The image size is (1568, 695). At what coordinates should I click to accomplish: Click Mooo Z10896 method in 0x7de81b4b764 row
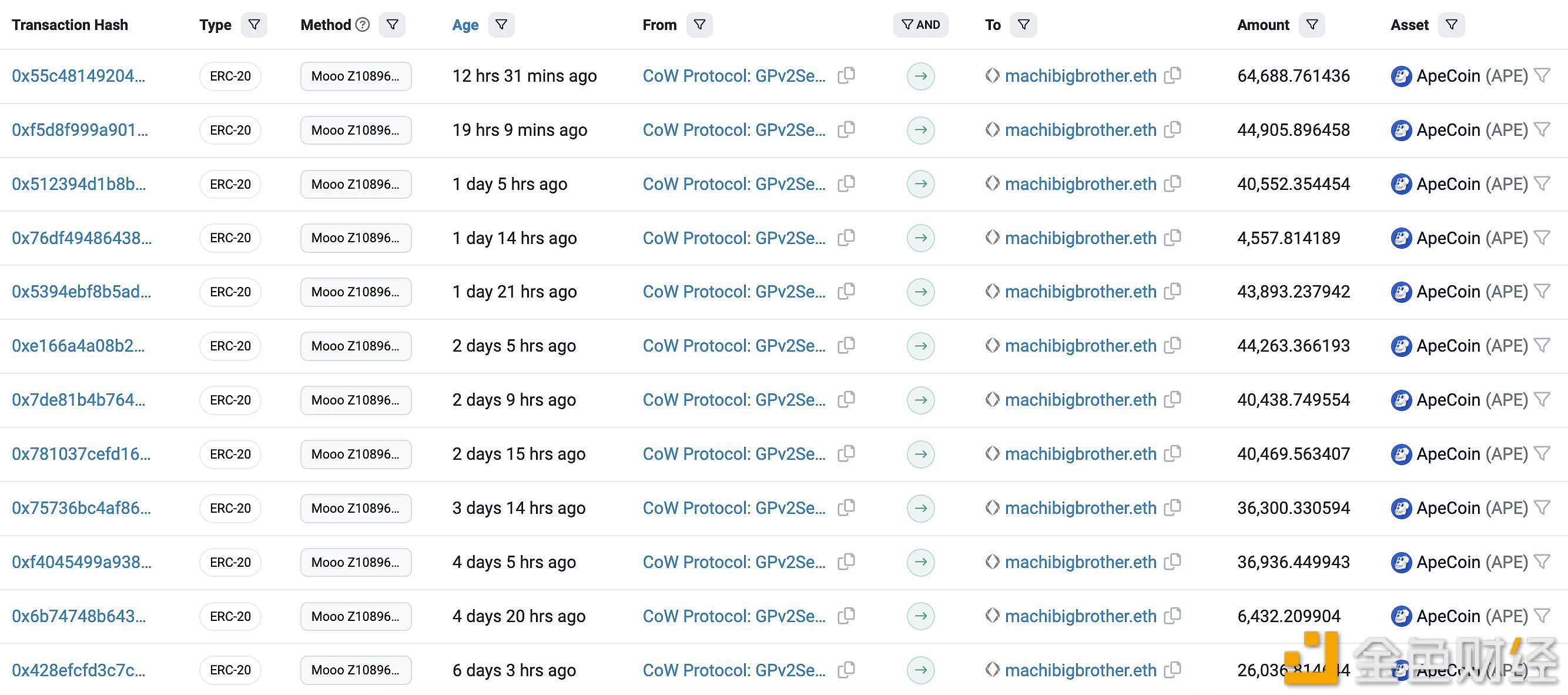[356, 400]
